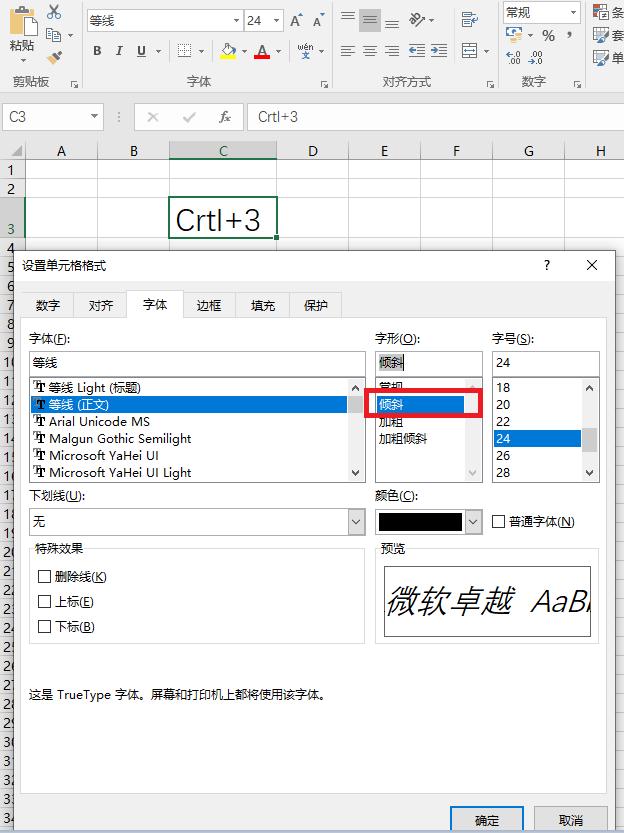
Task: Click the cell borders icon
Action: [x=184, y=51]
